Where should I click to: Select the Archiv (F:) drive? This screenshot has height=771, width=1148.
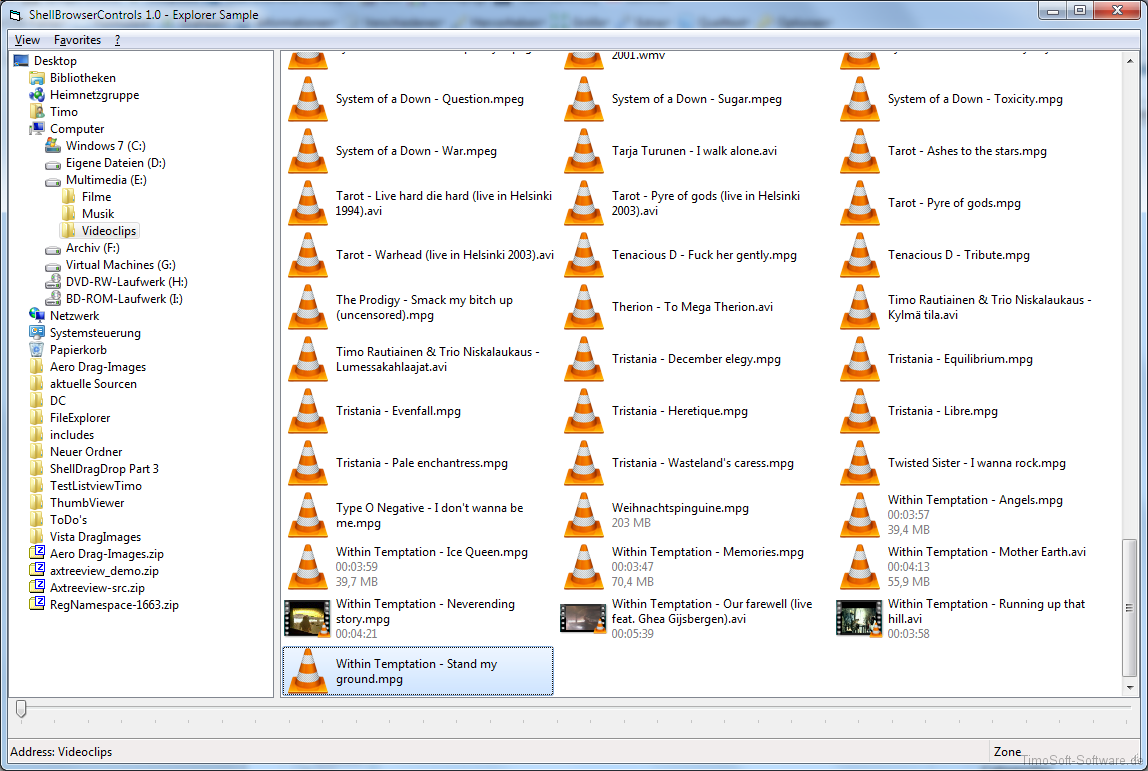click(92, 247)
